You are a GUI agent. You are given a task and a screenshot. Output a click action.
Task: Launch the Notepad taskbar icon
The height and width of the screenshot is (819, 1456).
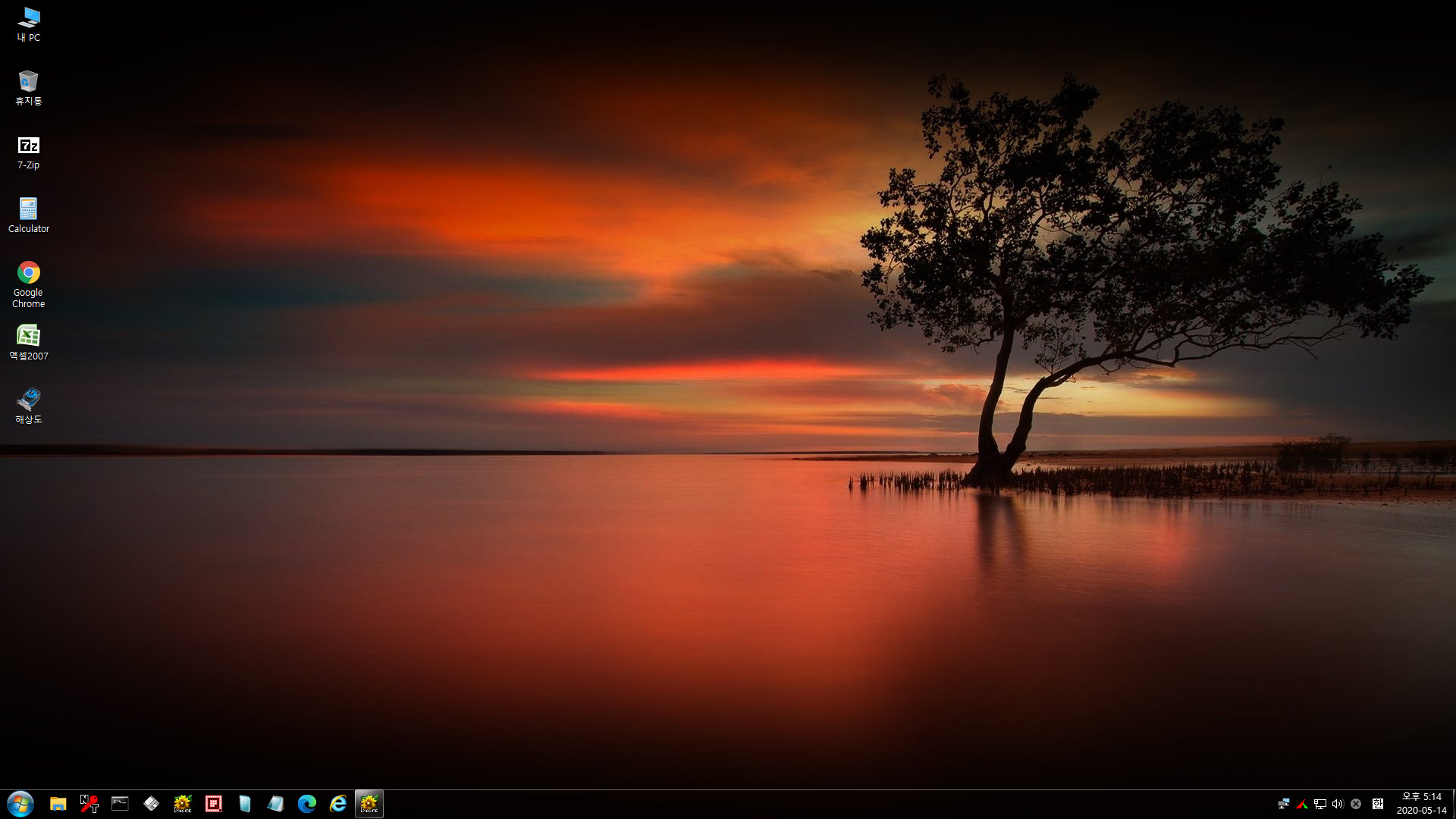tap(276, 804)
